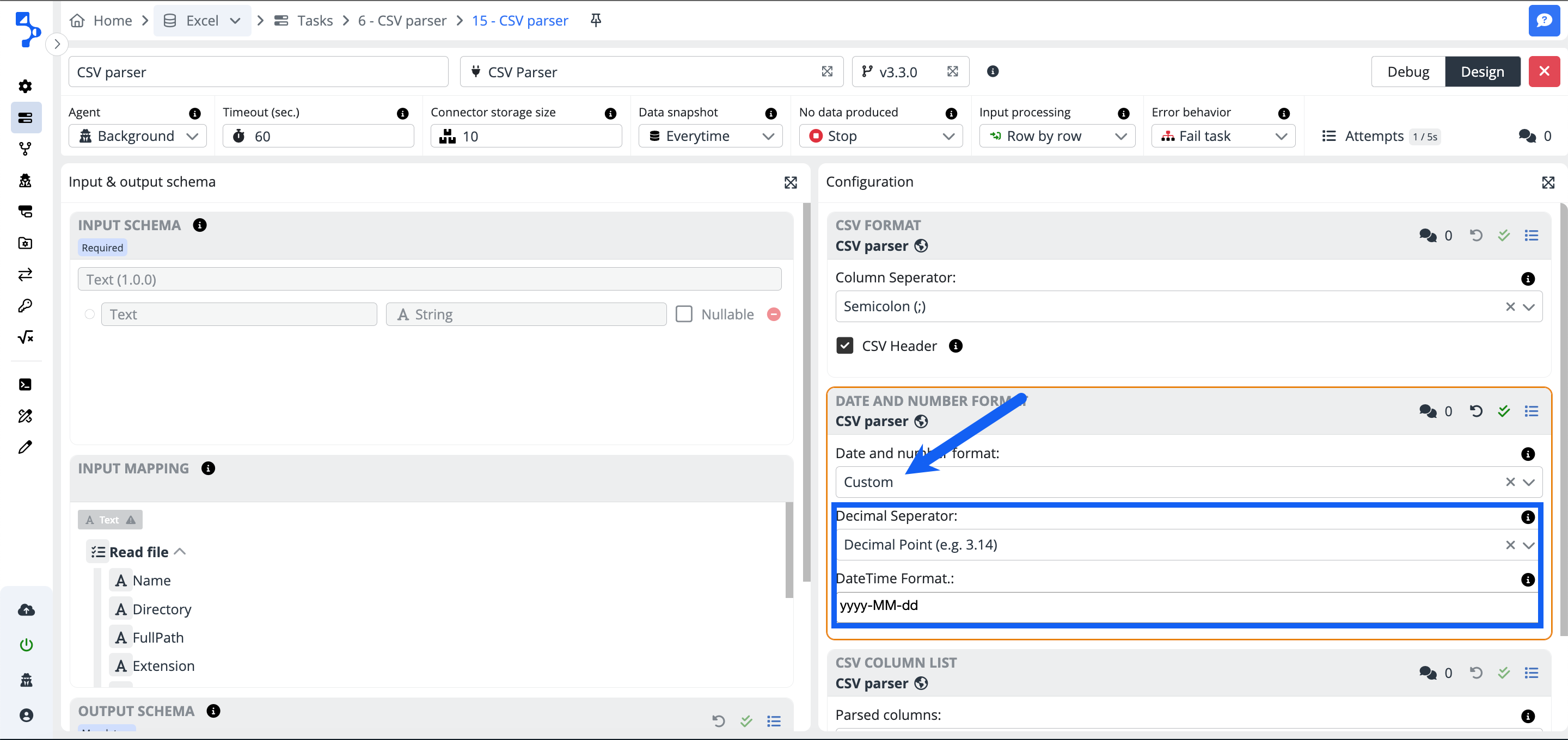Image resolution: width=1568 pixels, height=740 pixels.
Task: Expand the Input & output schema panel
Action: coord(790,182)
